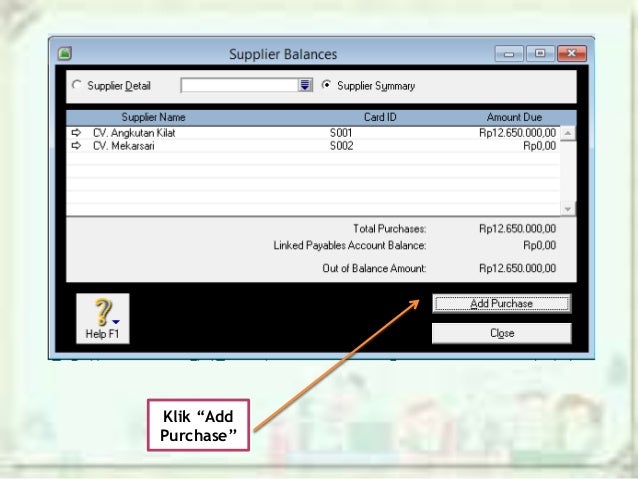Select the CV. Mekarsari supplier name
The height and width of the screenshot is (479, 638).
[124, 146]
